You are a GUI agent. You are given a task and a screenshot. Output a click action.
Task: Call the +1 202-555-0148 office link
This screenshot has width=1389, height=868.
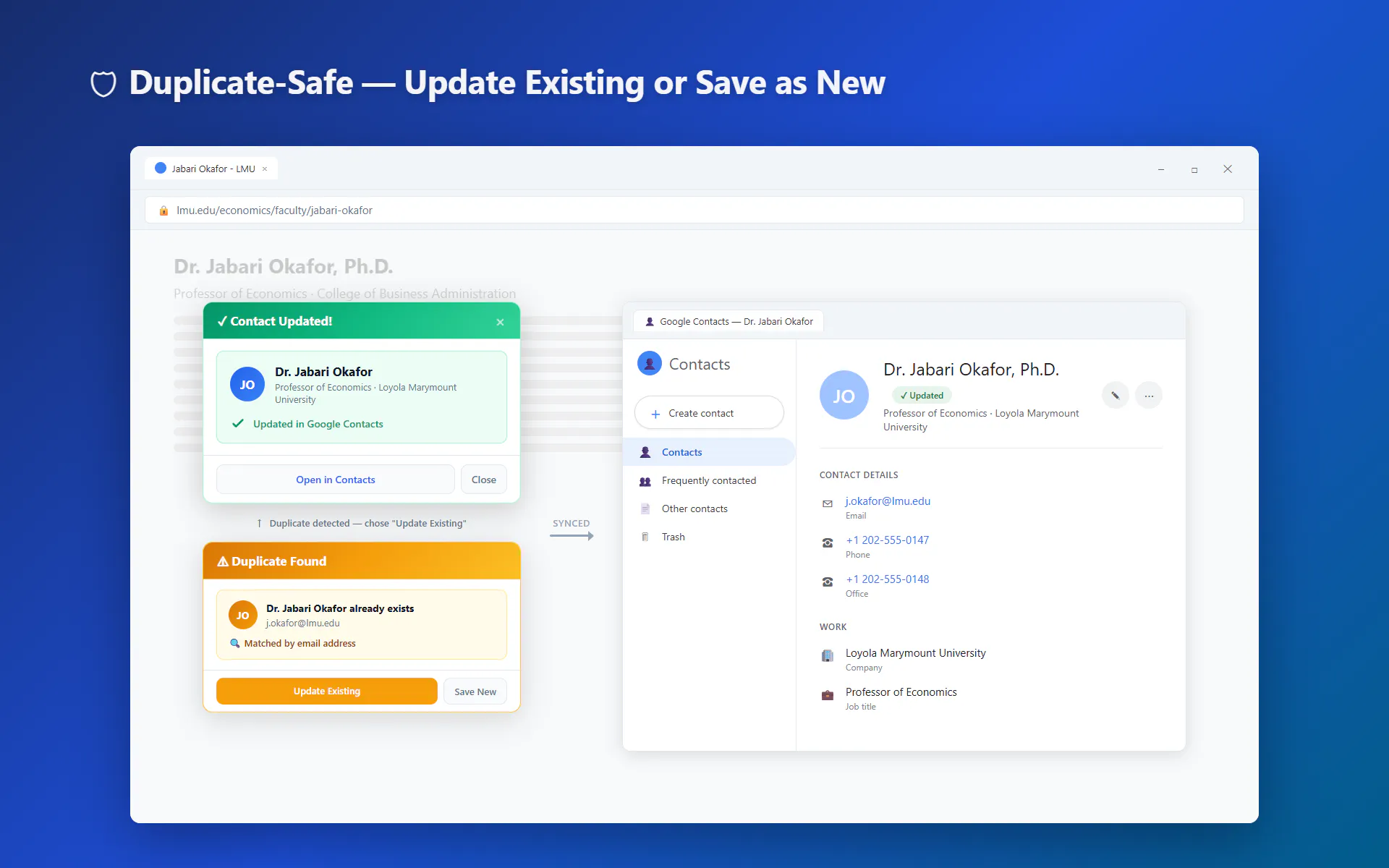(888, 579)
